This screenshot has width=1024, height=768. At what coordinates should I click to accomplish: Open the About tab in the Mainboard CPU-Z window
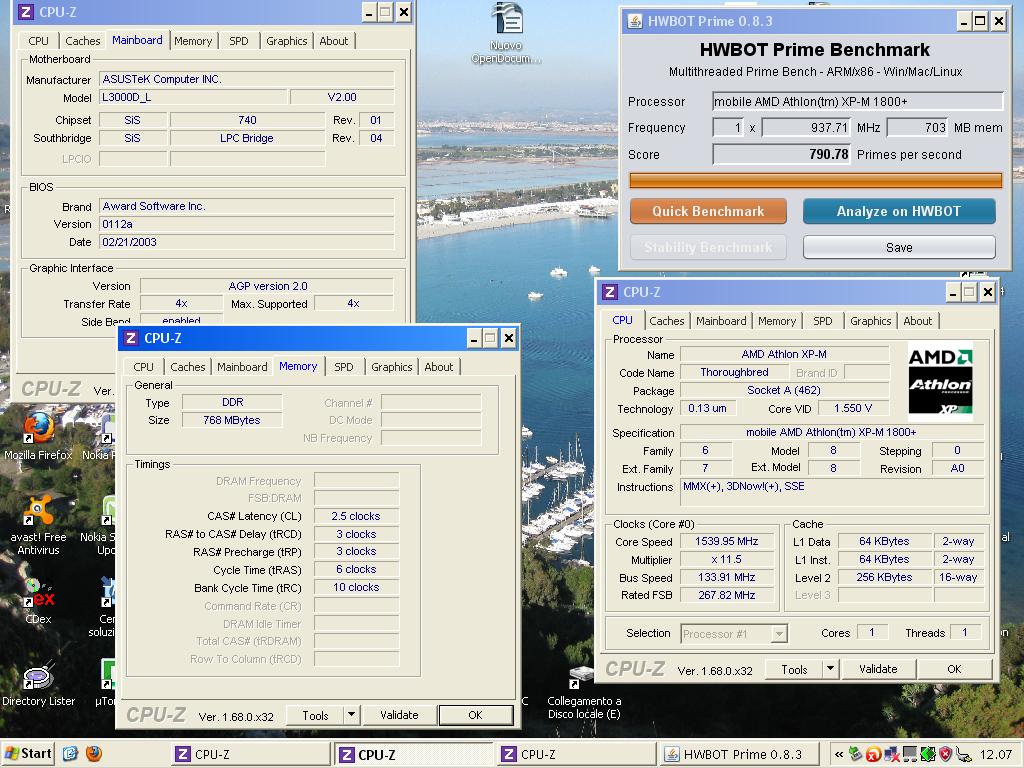coord(334,40)
